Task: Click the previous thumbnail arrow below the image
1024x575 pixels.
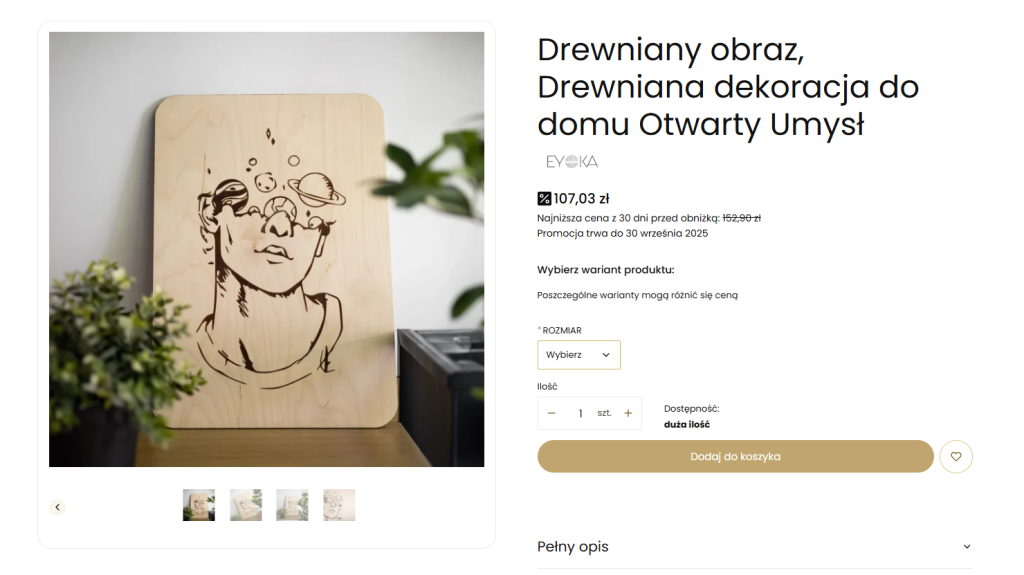Action: pyautogui.click(x=58, y=507)
